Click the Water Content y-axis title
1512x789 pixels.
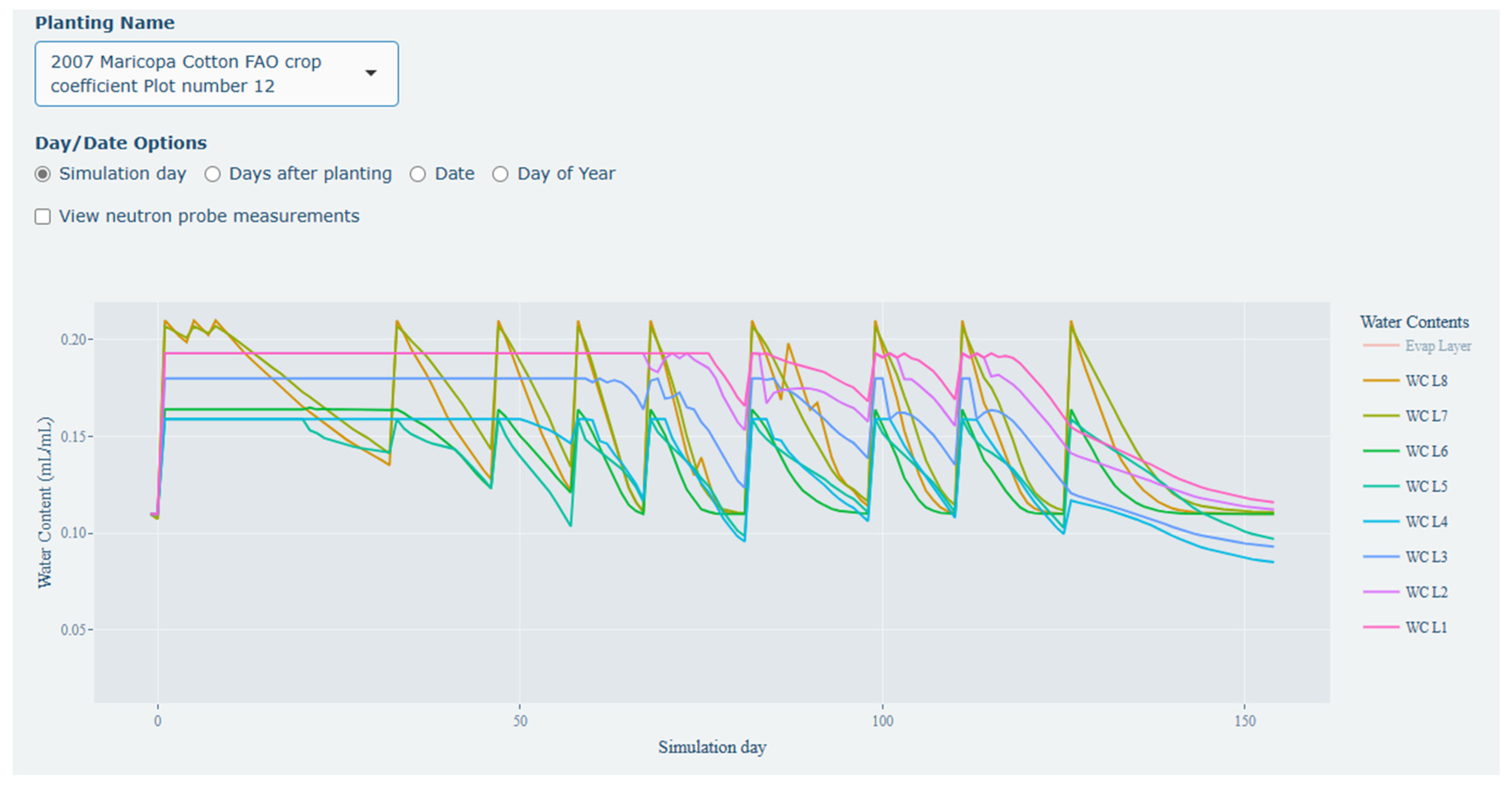pos(45,502)
